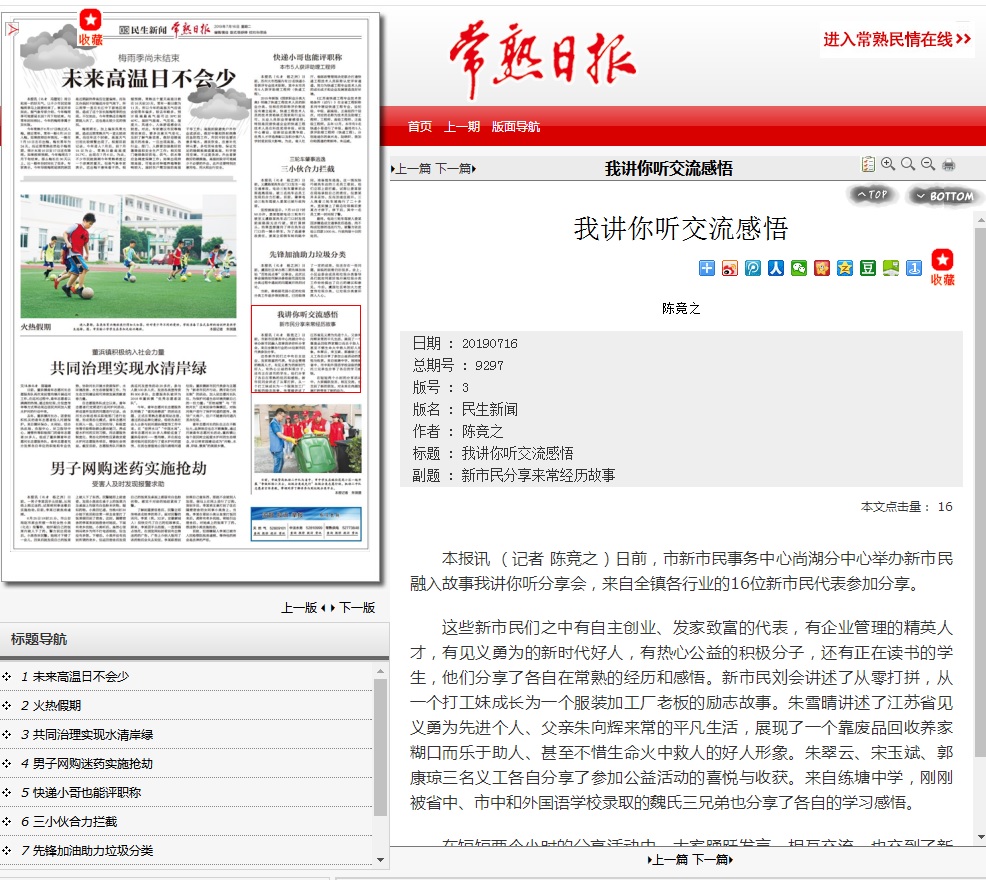Click the blue number-one share icon
986x880 pixels.
pos(914,269)
